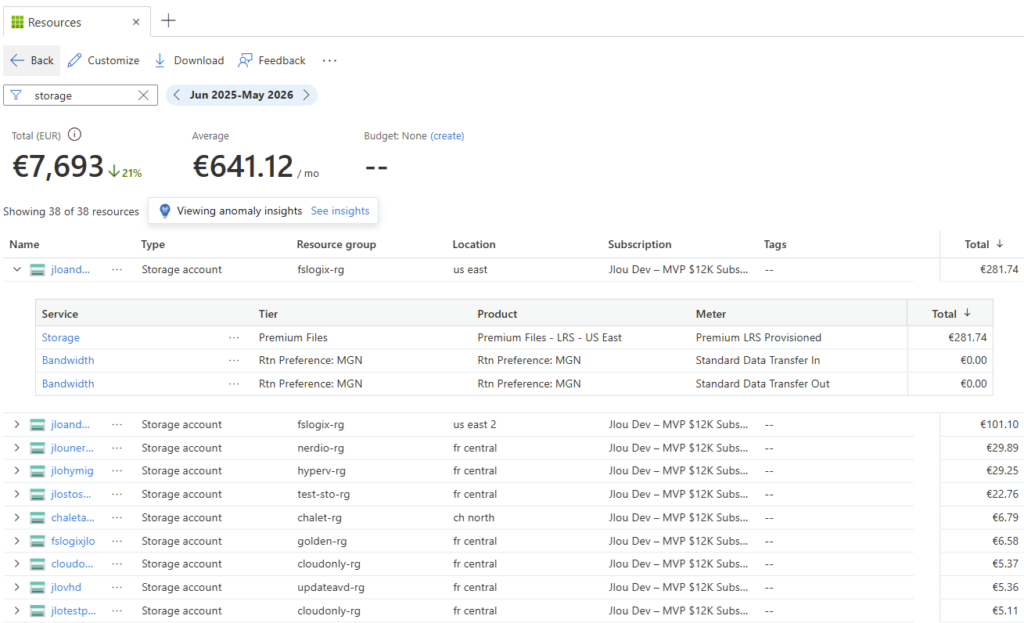Click the Back arrow button

32,60
